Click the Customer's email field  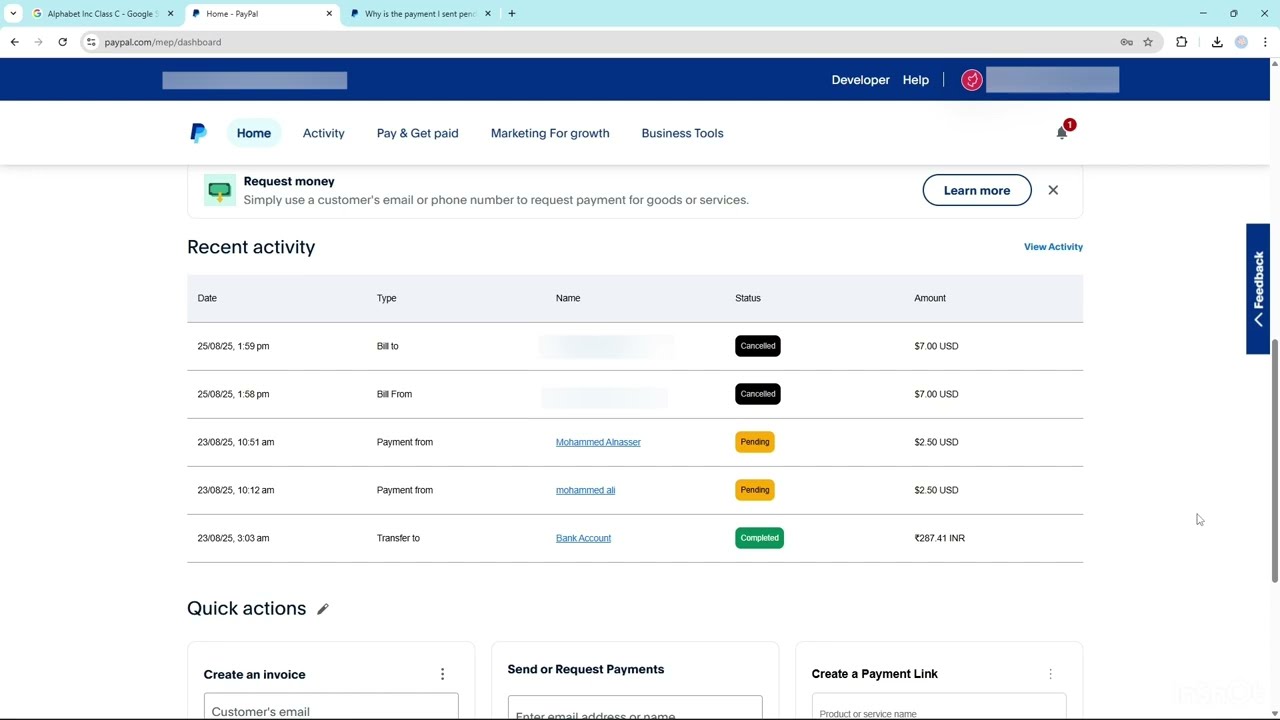pyautogui.click(x=331, y=706)
